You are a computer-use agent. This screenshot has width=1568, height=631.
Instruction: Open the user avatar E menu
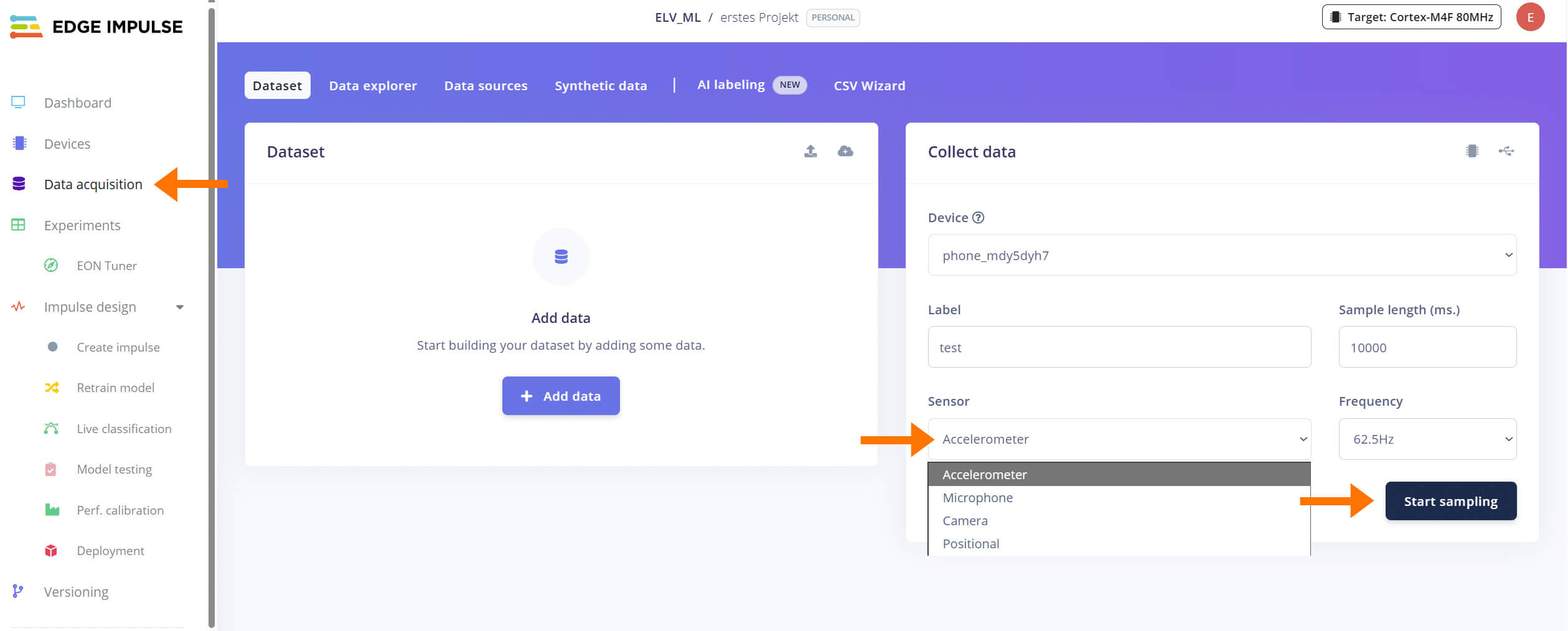point(1531,17)
